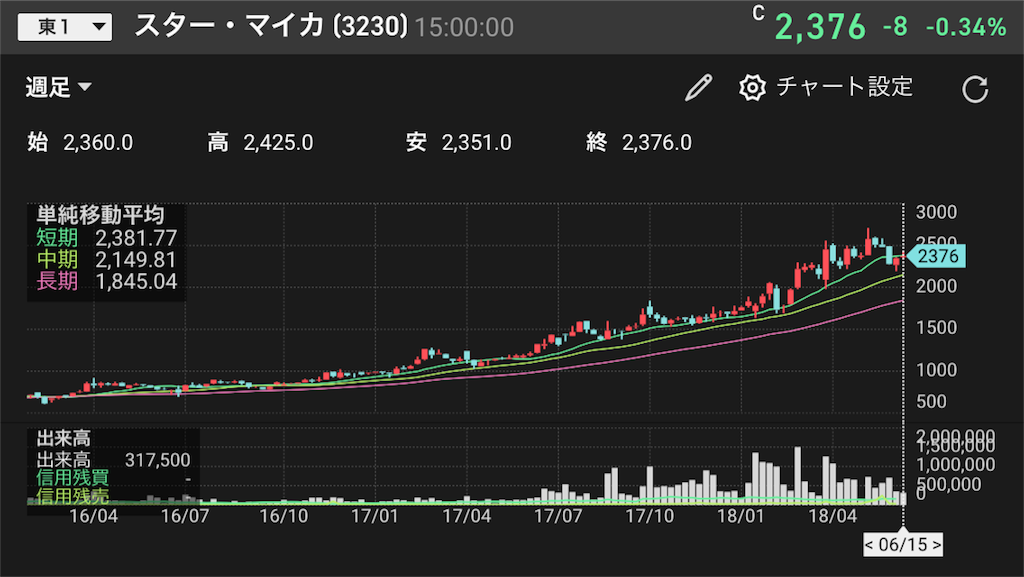Image resolution: width=1024 pixels, height=577 pixels.
Task: Click the 500 price axis label
Action: (931, 401)
